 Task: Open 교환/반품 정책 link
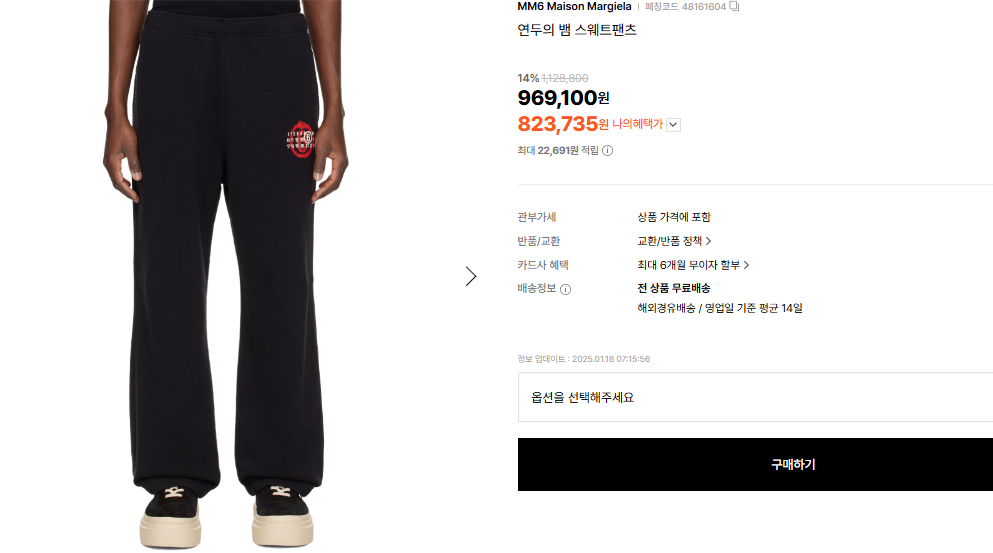[674, 241]
